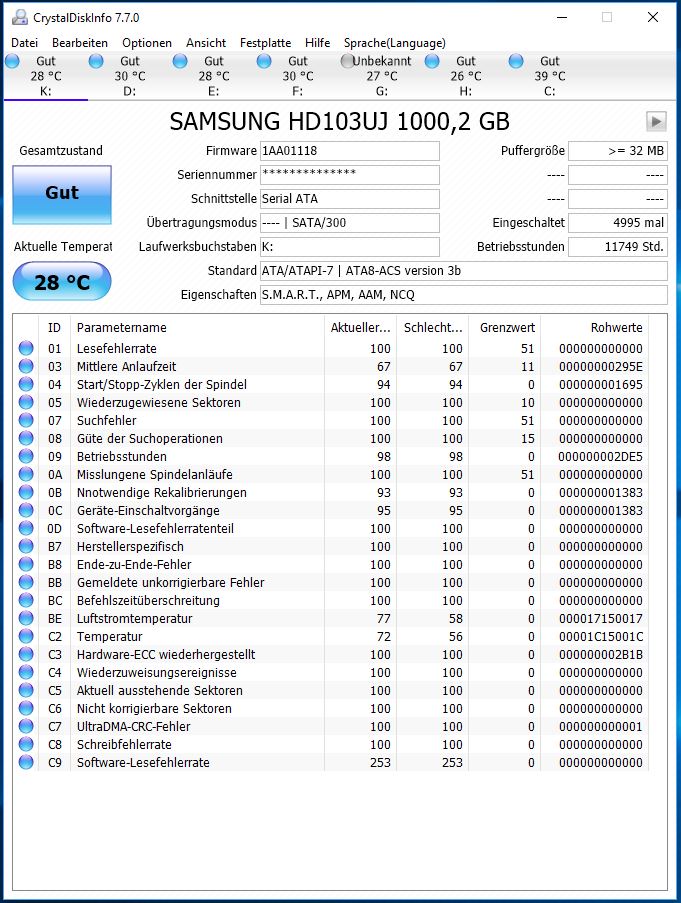Screen dimensions: 681x903
Task: Click status orb for Herstellerspezifisch row
Action: [26, 546]
